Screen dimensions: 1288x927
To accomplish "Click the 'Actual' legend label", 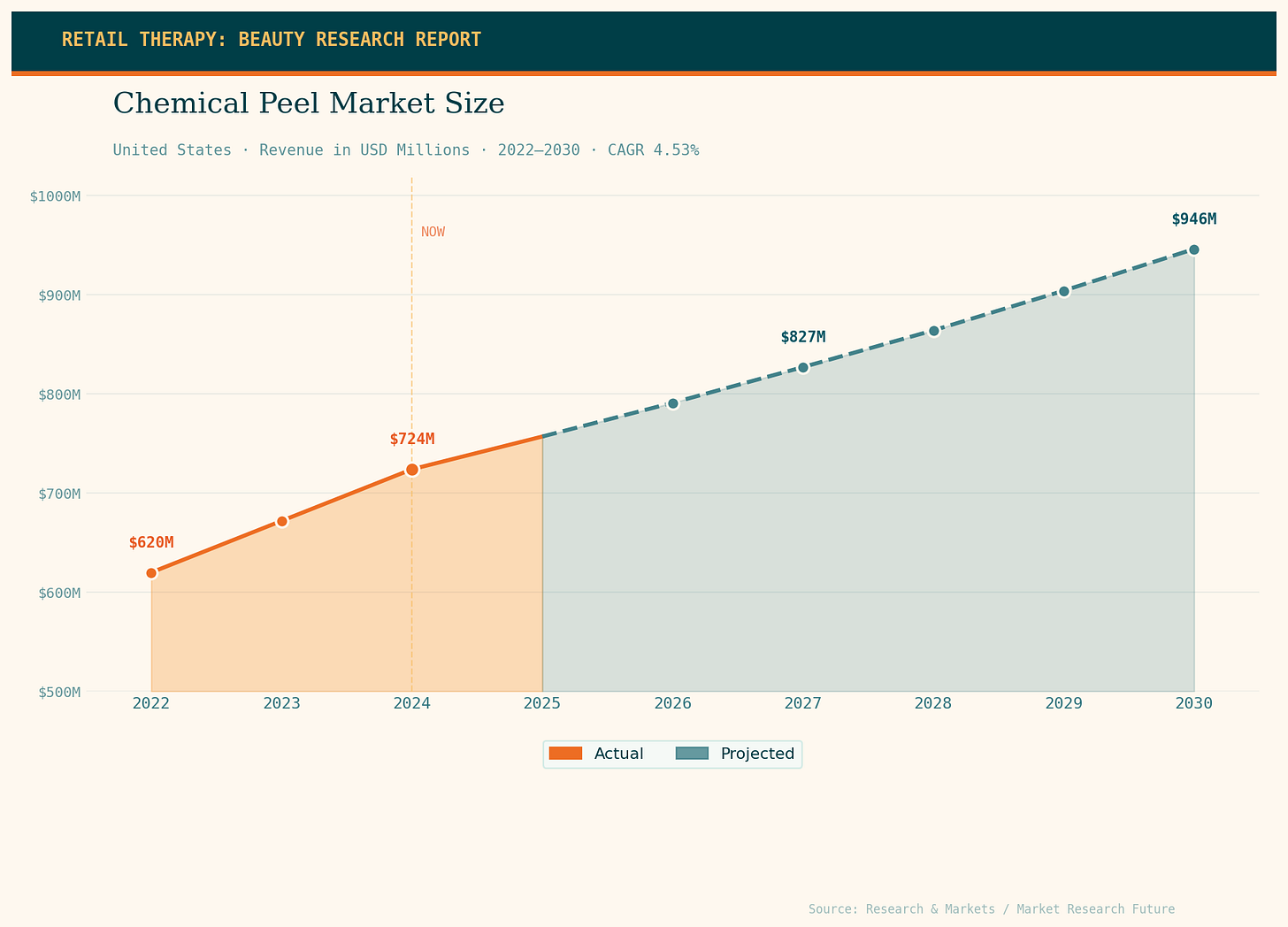I will (619, 754).
